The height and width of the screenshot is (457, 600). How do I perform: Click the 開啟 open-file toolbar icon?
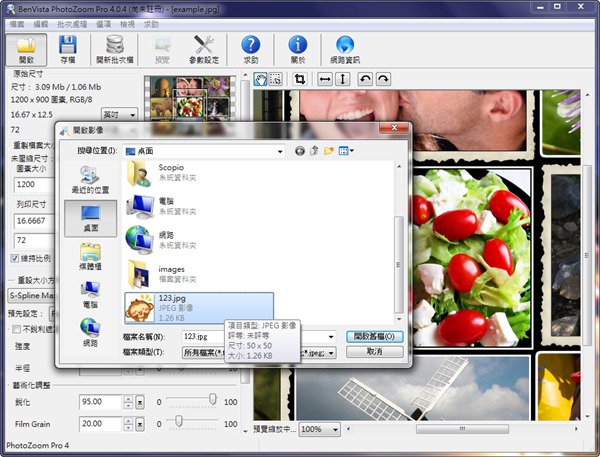26,50
